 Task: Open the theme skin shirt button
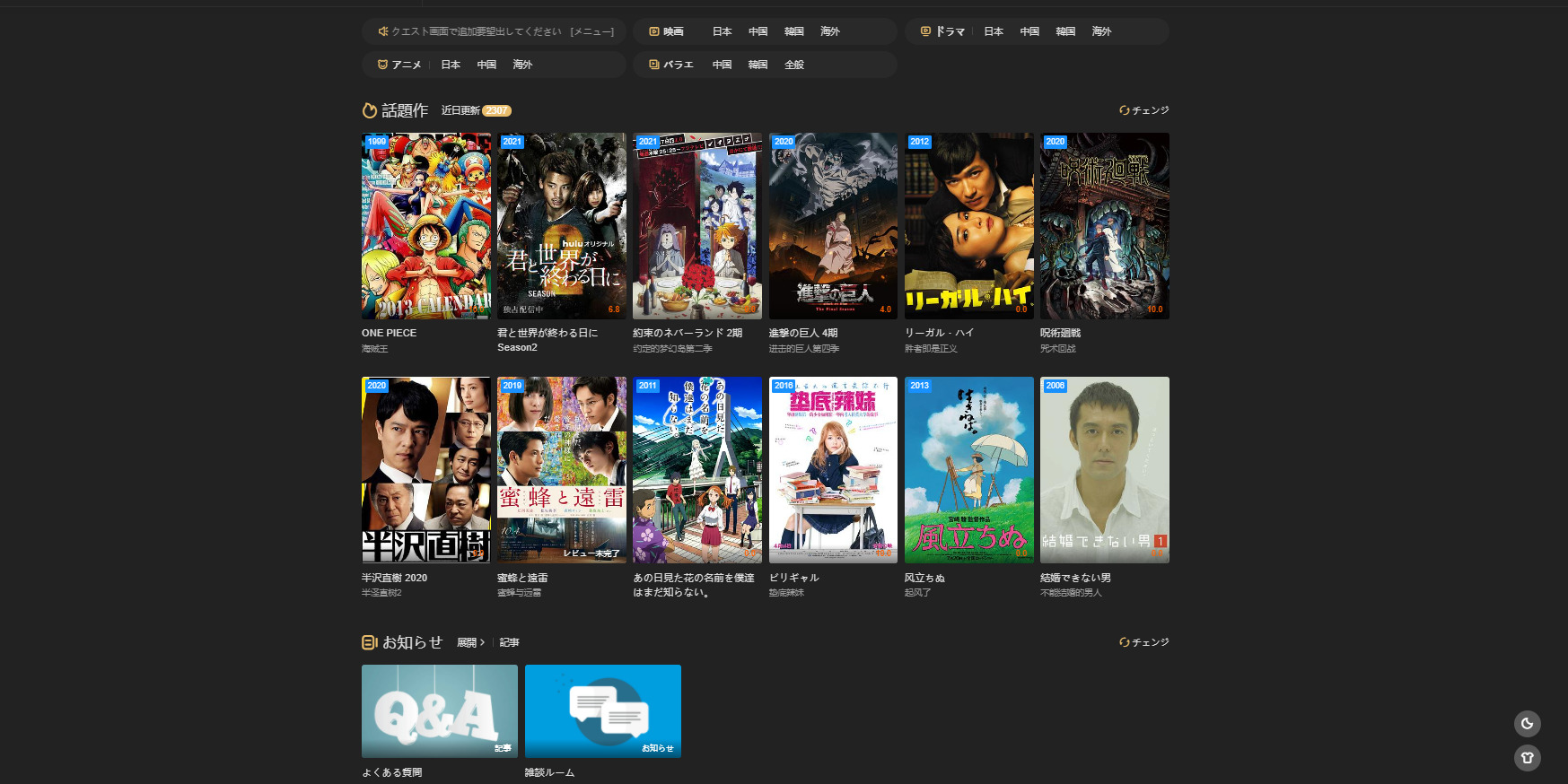1528,758
